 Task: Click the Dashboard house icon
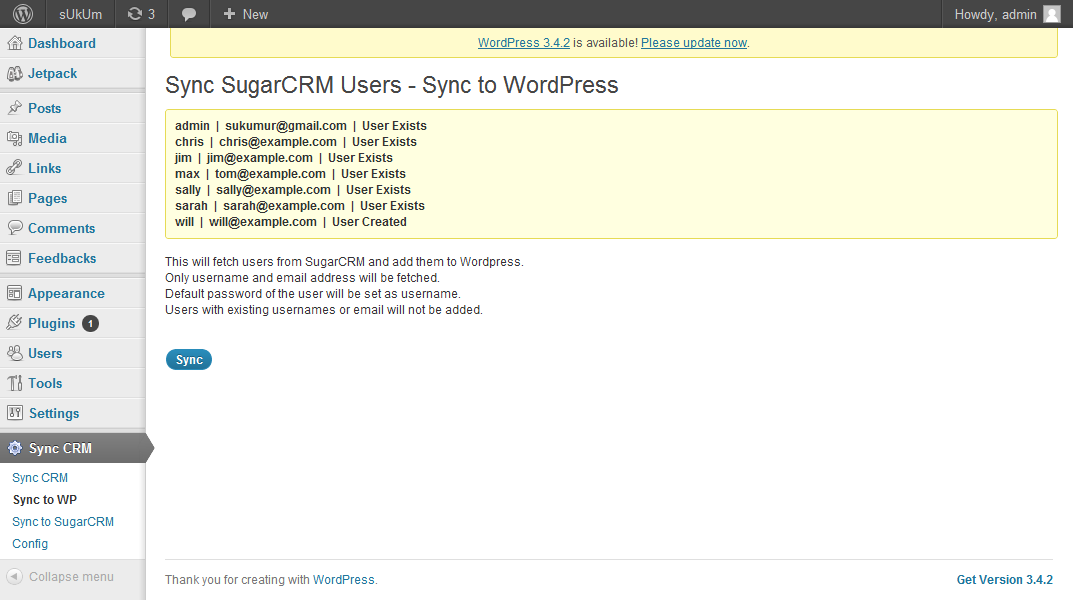tap(14, 43)
